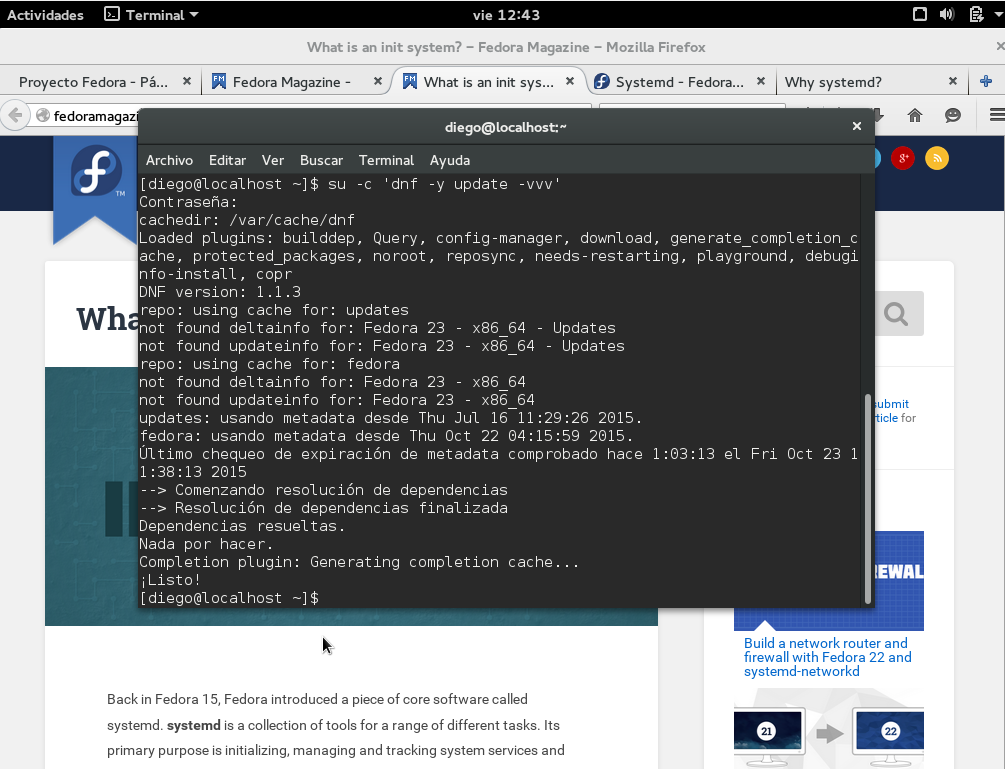Open a new Firefox tab with plus icon
The height and width of the screenshot is (769, 1005).
pos(986,81)
